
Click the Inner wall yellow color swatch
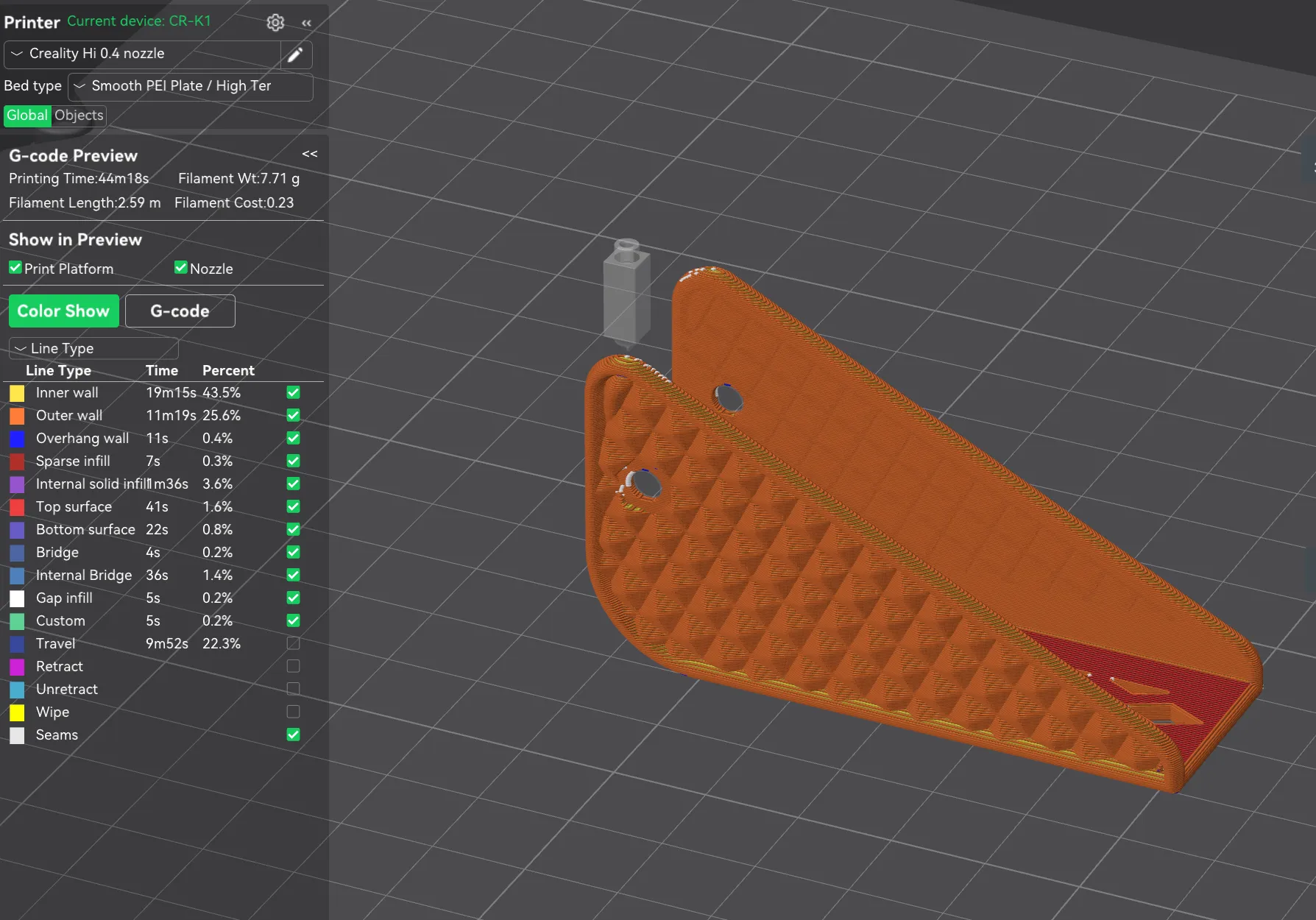[x=17, y=393]
